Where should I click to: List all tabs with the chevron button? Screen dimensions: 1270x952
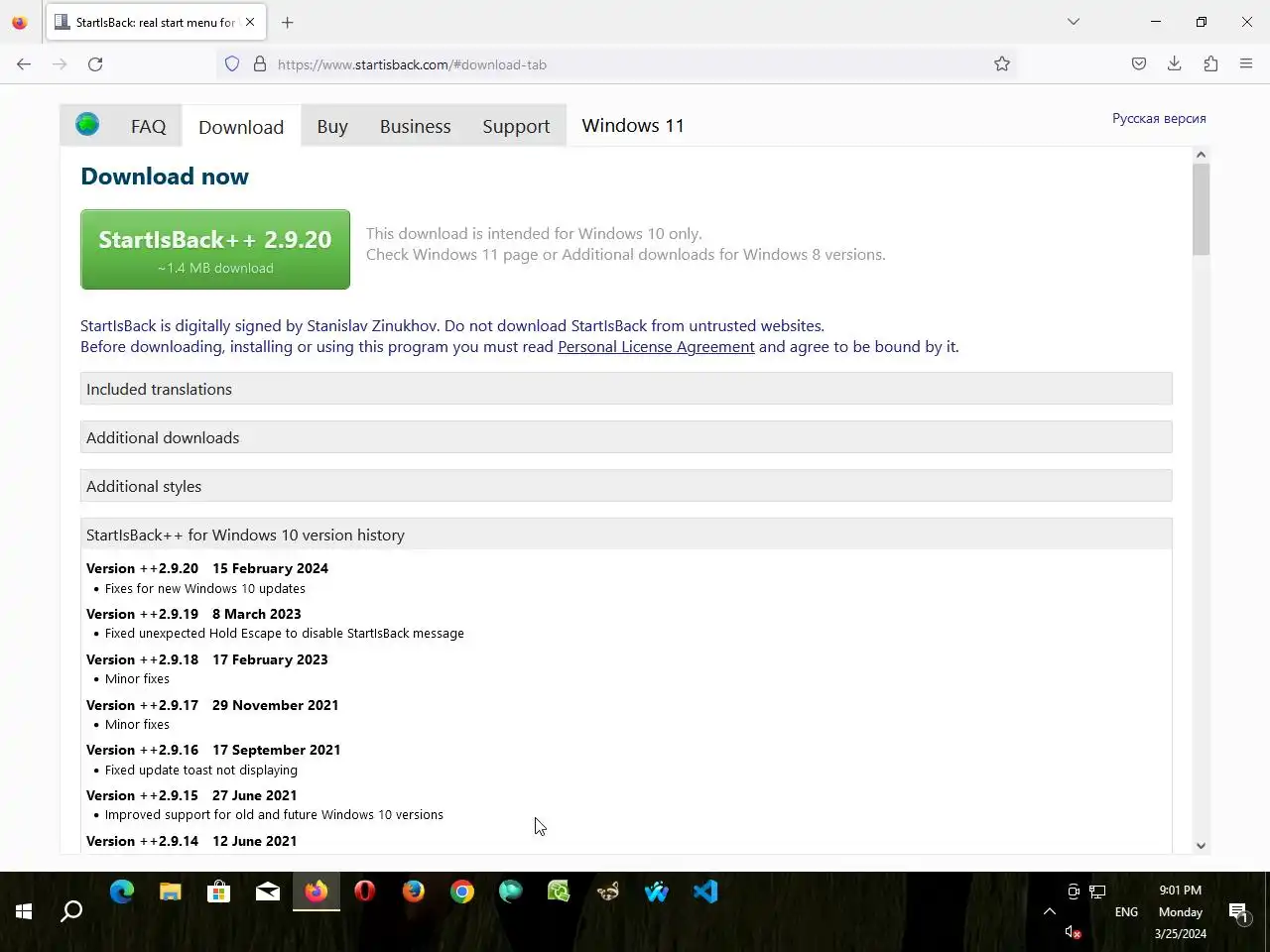point(1074,22)
